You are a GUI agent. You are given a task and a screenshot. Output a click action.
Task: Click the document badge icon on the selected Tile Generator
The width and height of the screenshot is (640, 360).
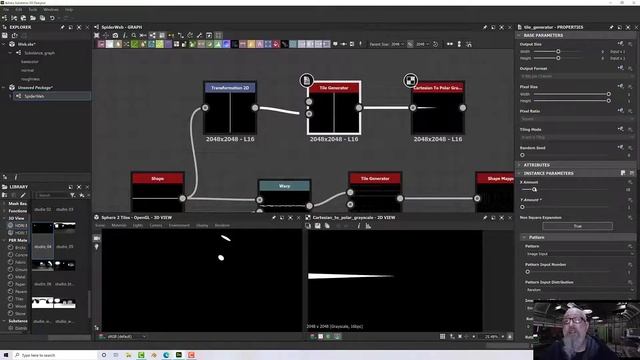point(307,80)
